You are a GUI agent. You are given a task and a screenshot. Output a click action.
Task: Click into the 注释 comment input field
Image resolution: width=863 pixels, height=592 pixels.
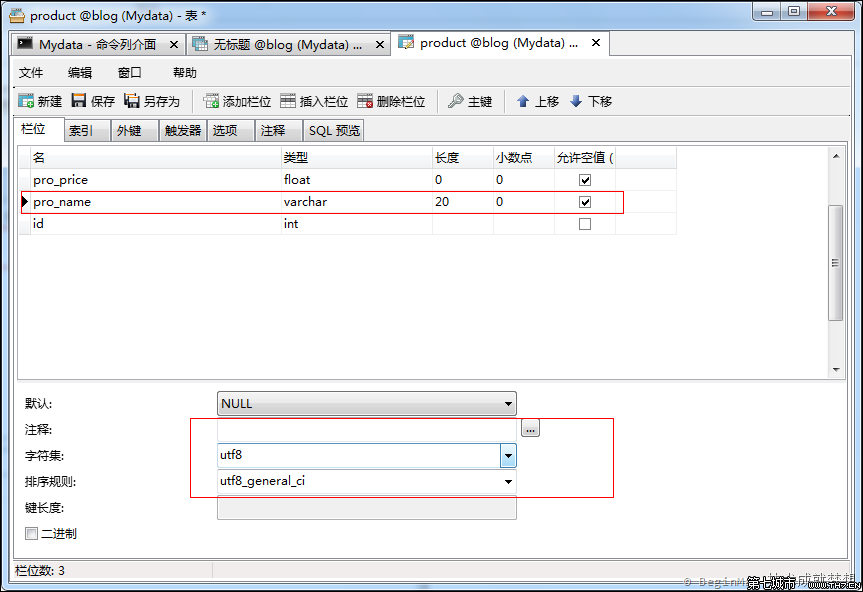coord(367,429)
